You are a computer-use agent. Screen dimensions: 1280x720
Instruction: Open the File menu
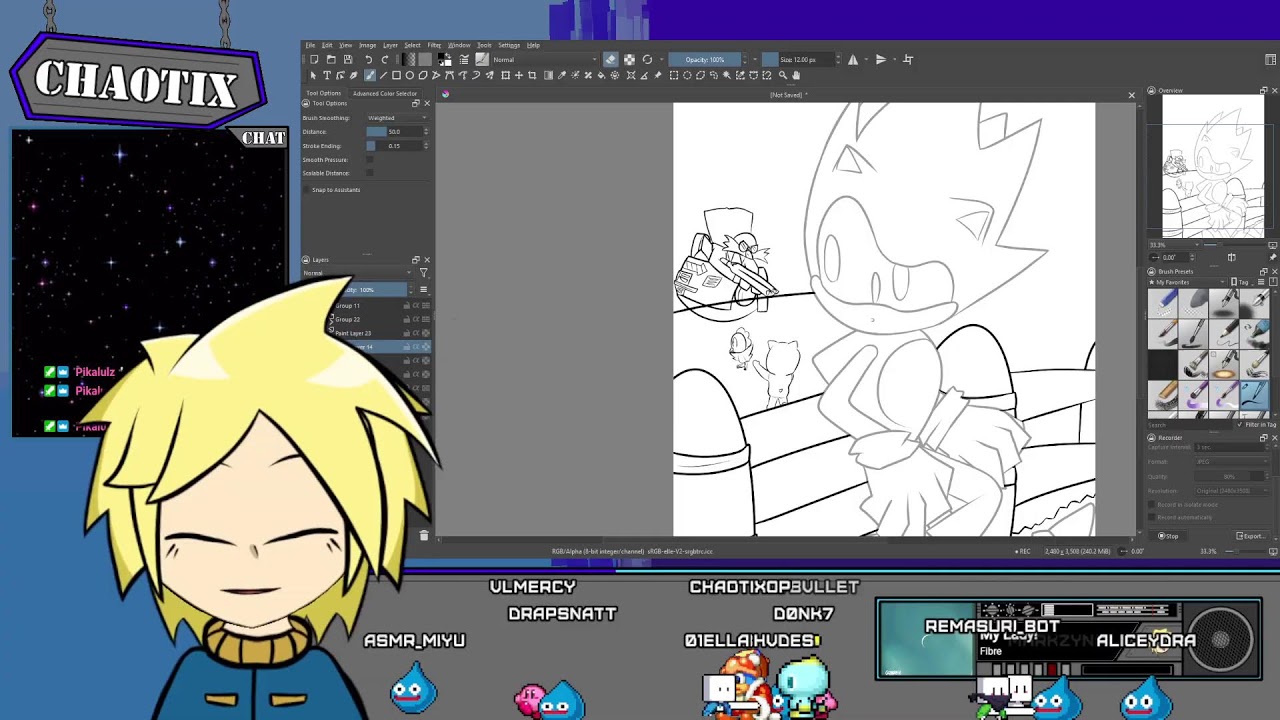click(x=310, y=45)
